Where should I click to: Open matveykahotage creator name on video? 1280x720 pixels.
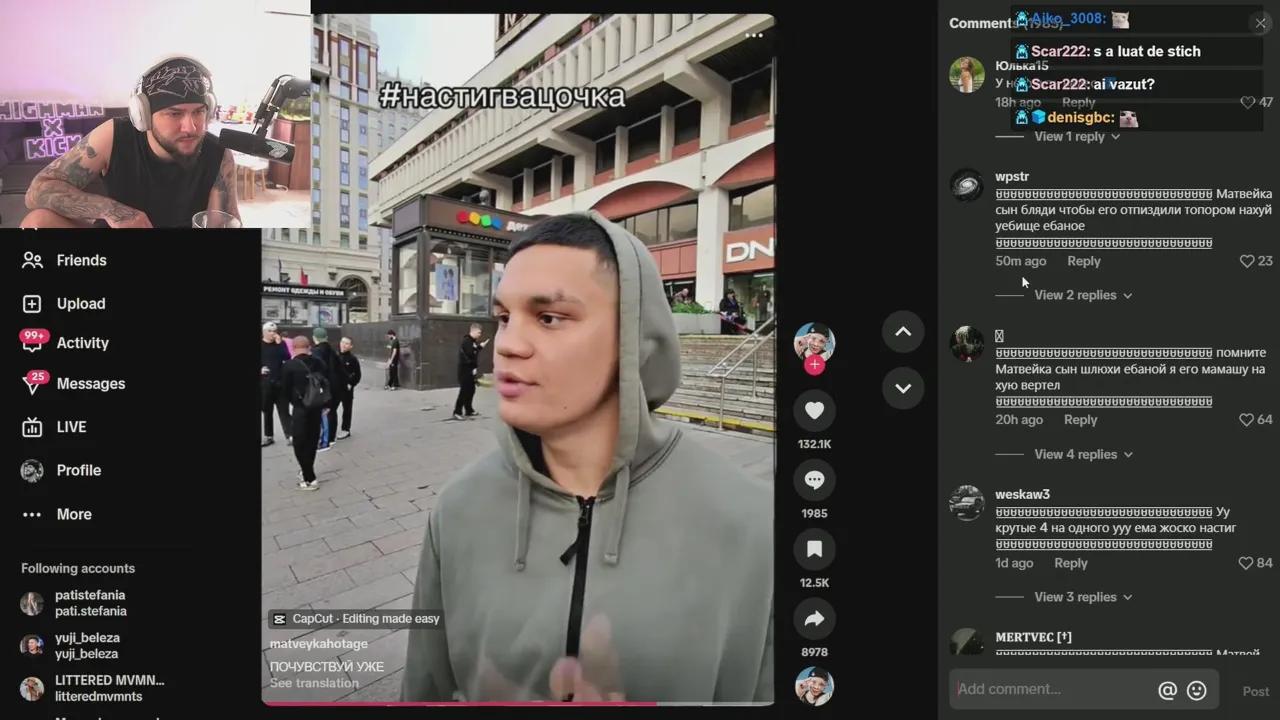tap(318, 644)
